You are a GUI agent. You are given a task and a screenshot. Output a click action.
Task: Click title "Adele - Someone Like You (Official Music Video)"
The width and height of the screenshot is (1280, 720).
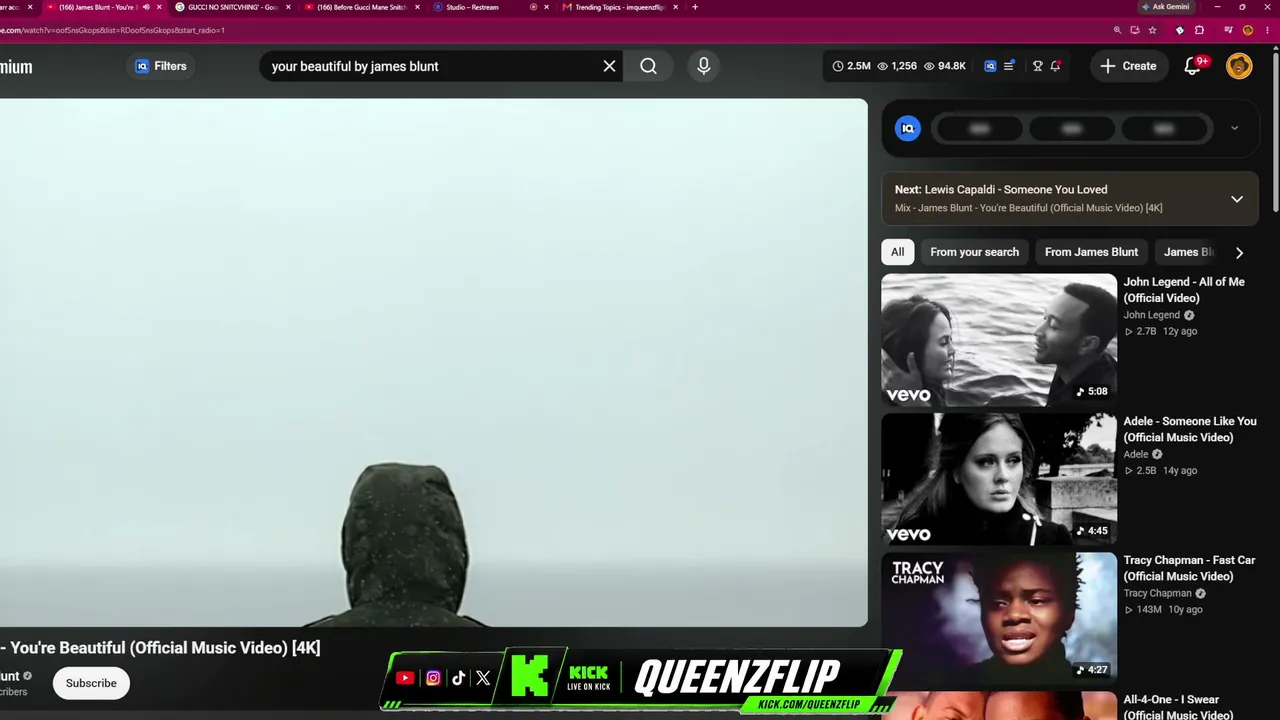[x=1190, y=429]
